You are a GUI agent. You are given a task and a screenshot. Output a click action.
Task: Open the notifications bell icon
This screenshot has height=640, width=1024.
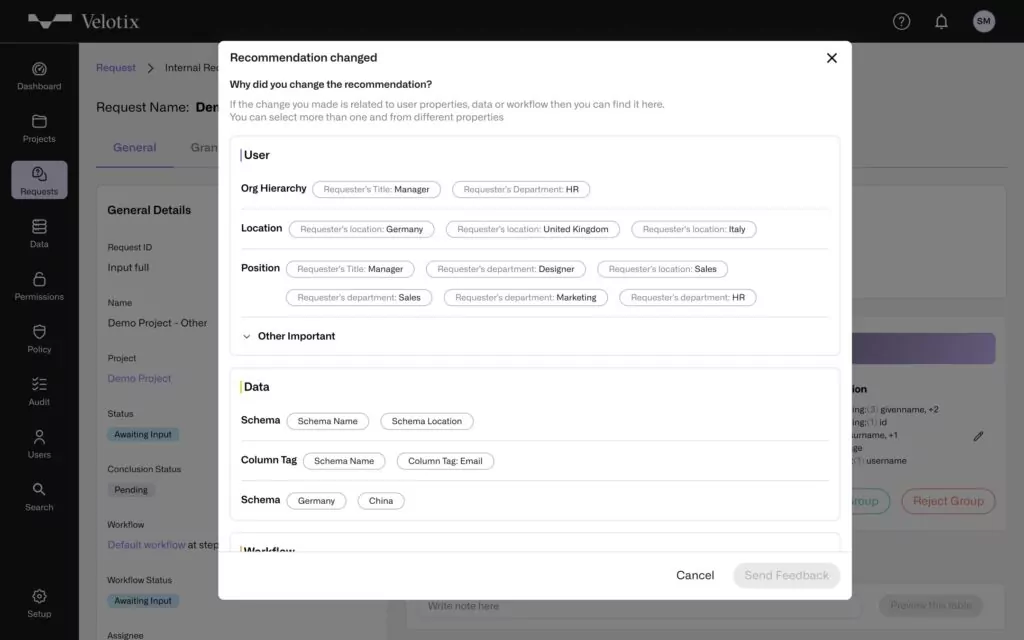click(941, 22)
